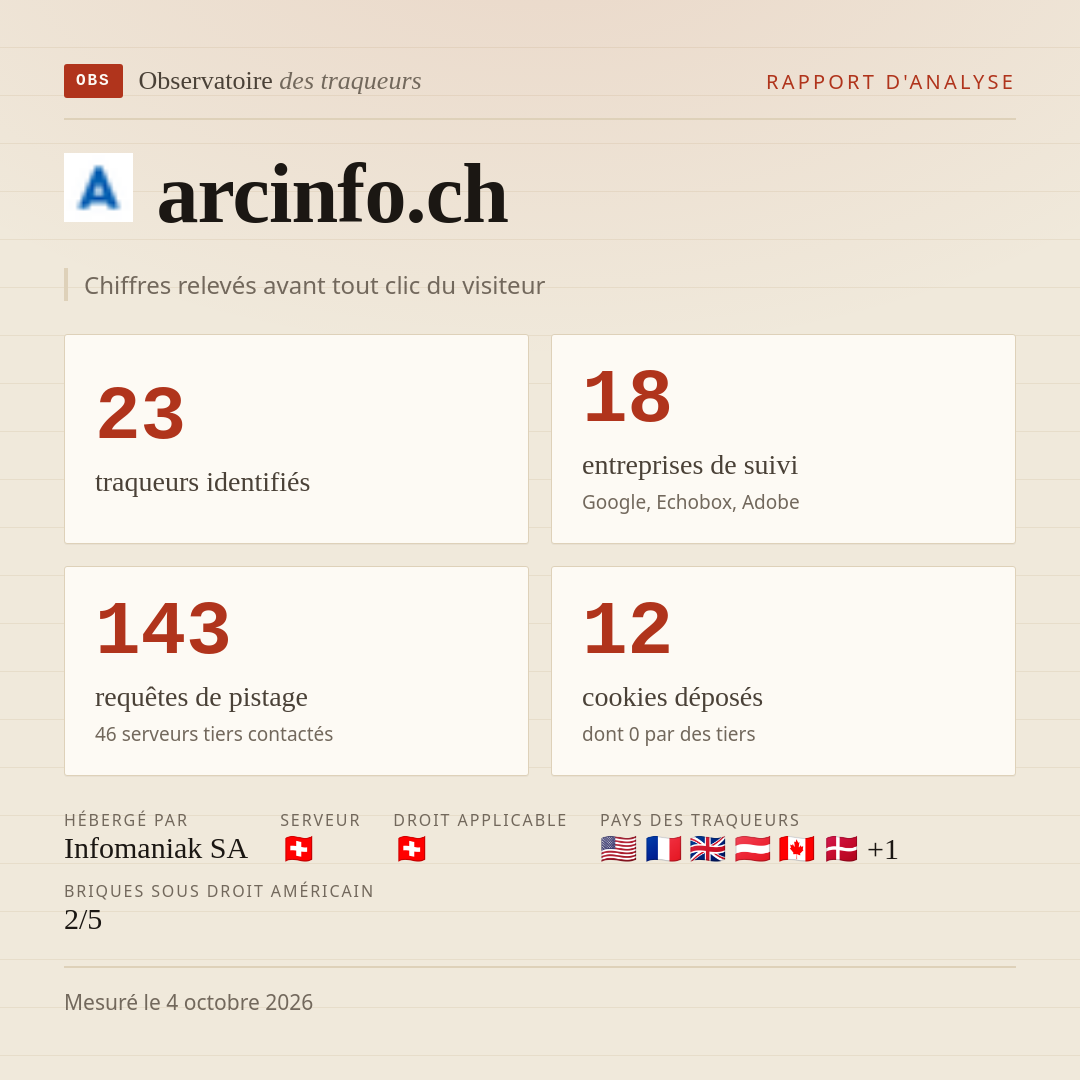Click the 'requêtes de pistage' label
Screen dimensions: 1080x1080
[x=201, y=698]
